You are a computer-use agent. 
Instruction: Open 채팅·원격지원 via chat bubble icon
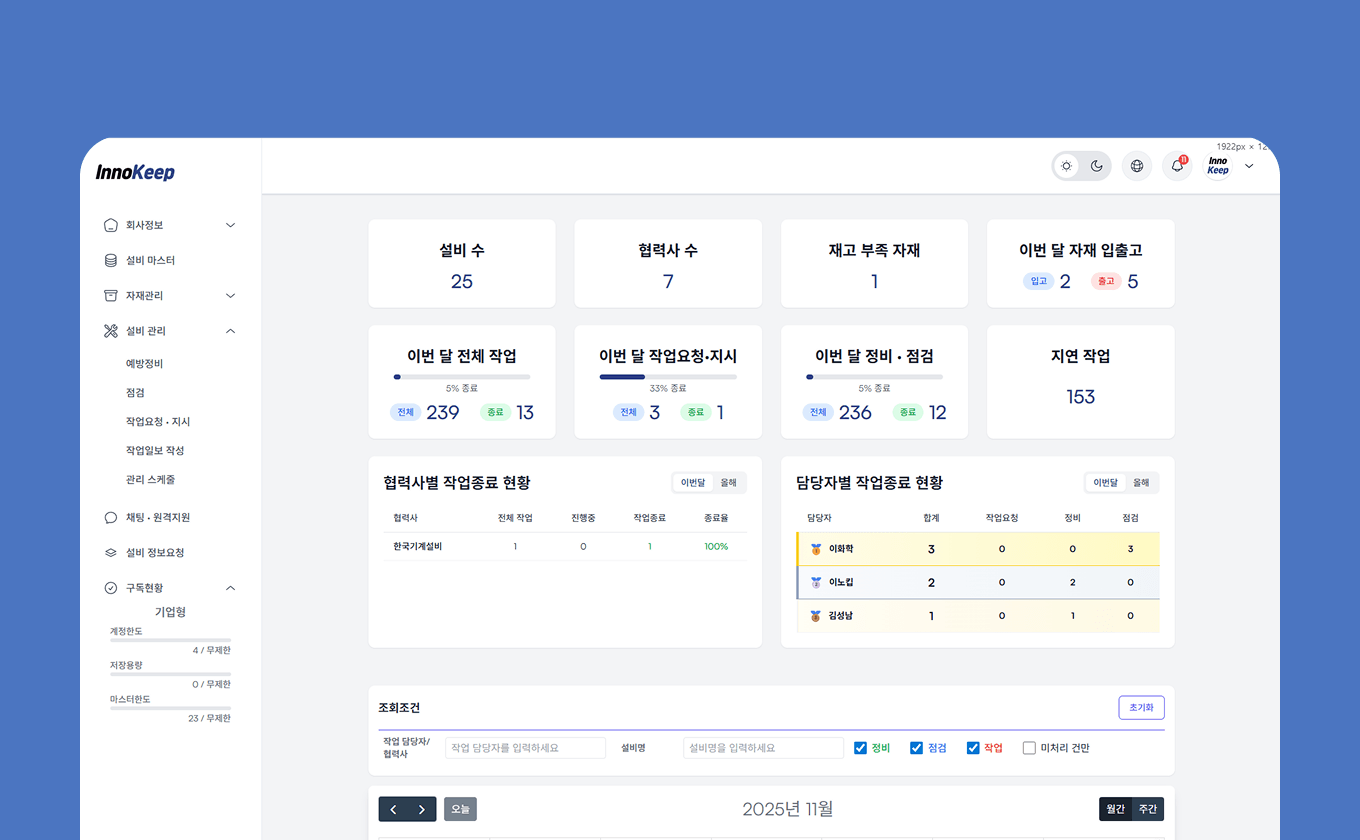110,517
